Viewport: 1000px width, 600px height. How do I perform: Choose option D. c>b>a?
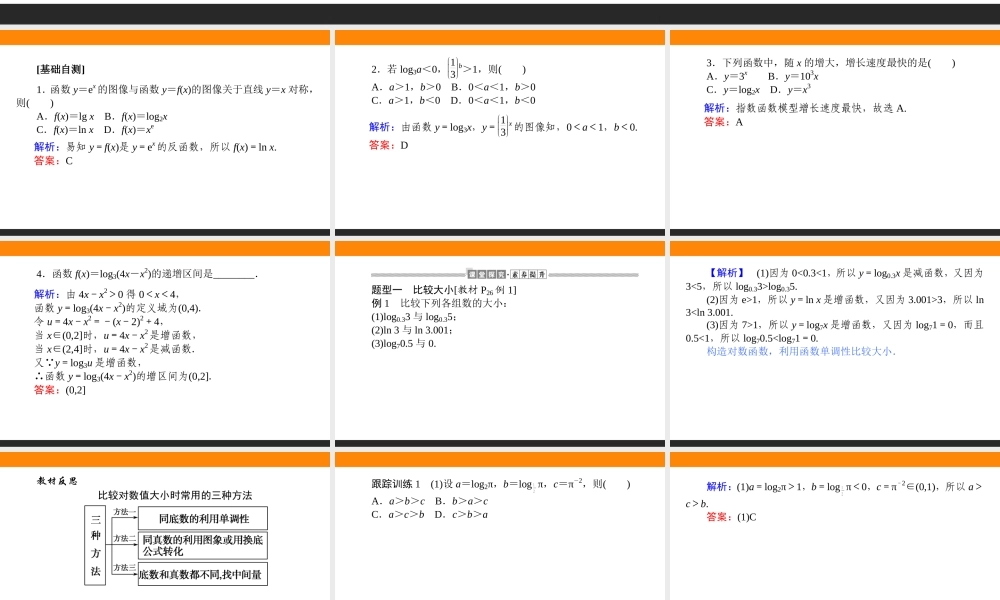pyautogui.click(x=461, y=515)
